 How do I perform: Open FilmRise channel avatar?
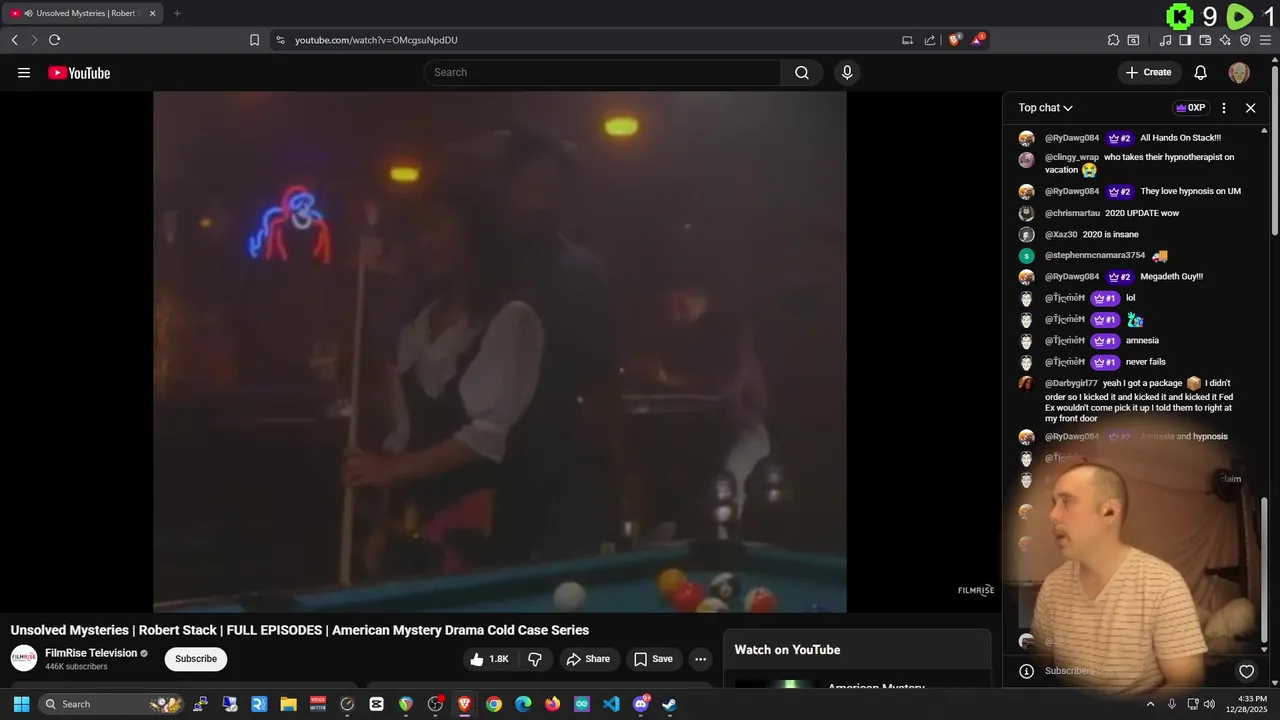(x=24, y=658)
